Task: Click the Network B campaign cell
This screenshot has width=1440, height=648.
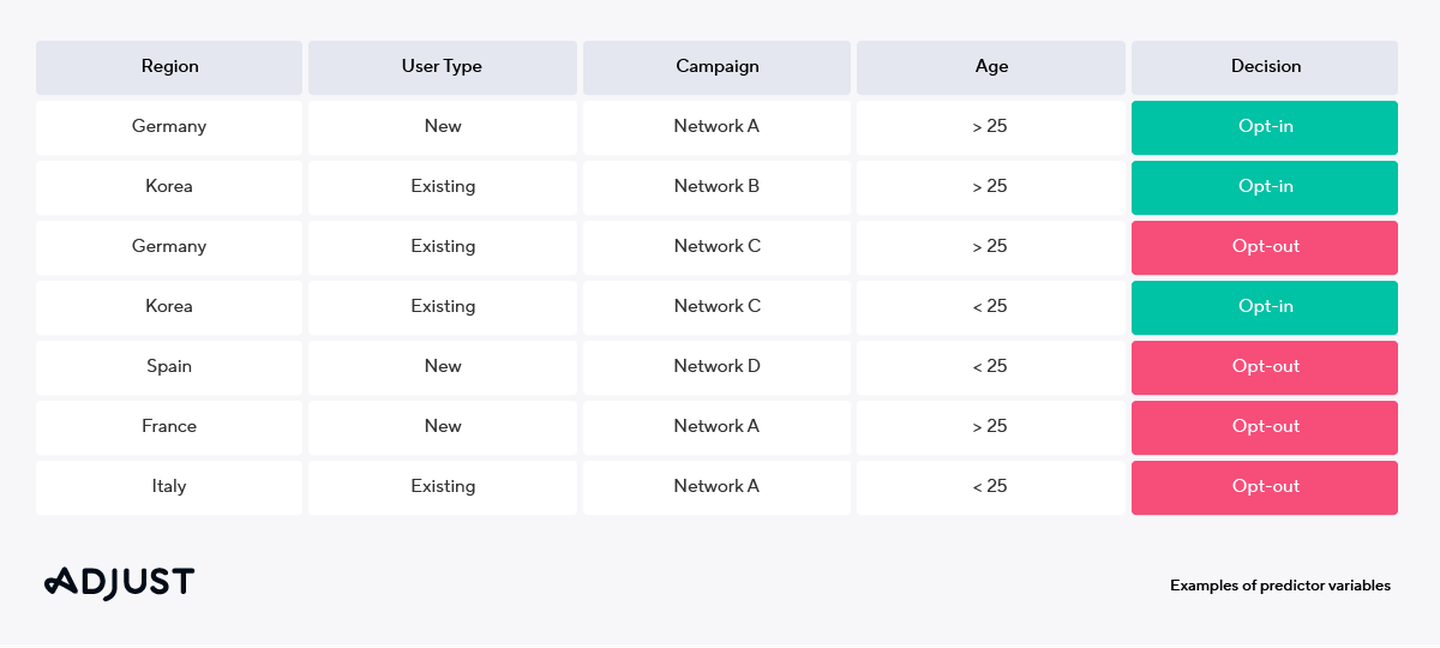Action: (717, 187)
